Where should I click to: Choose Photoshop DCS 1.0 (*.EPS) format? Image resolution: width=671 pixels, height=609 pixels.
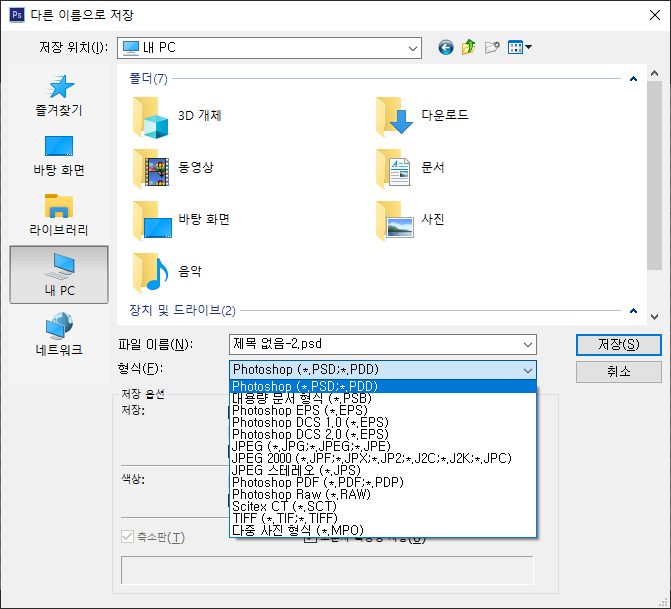[383, 422]
